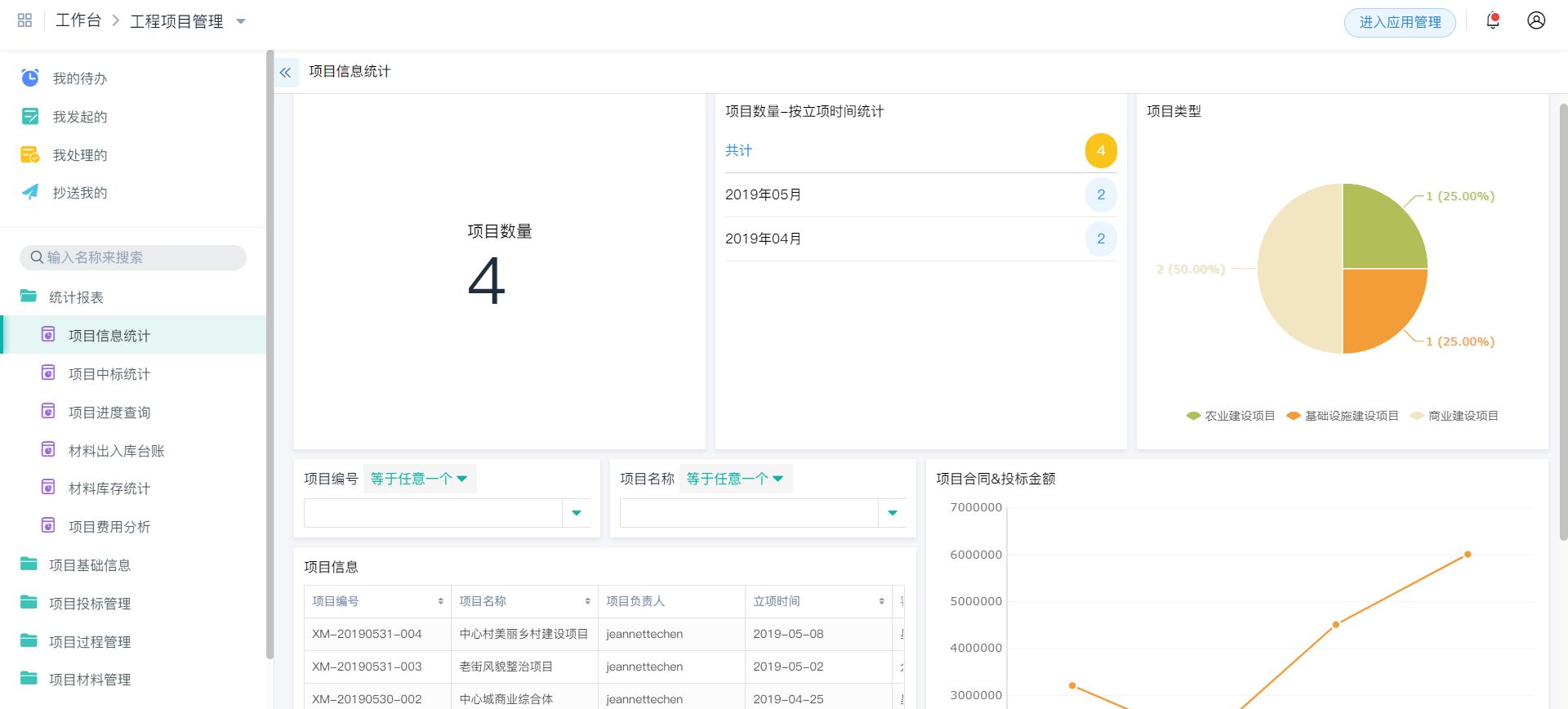Expand the 工程项目管理 dropdown arrow
The width and height of the screenshot is (1568, 709).
[241, 22]
